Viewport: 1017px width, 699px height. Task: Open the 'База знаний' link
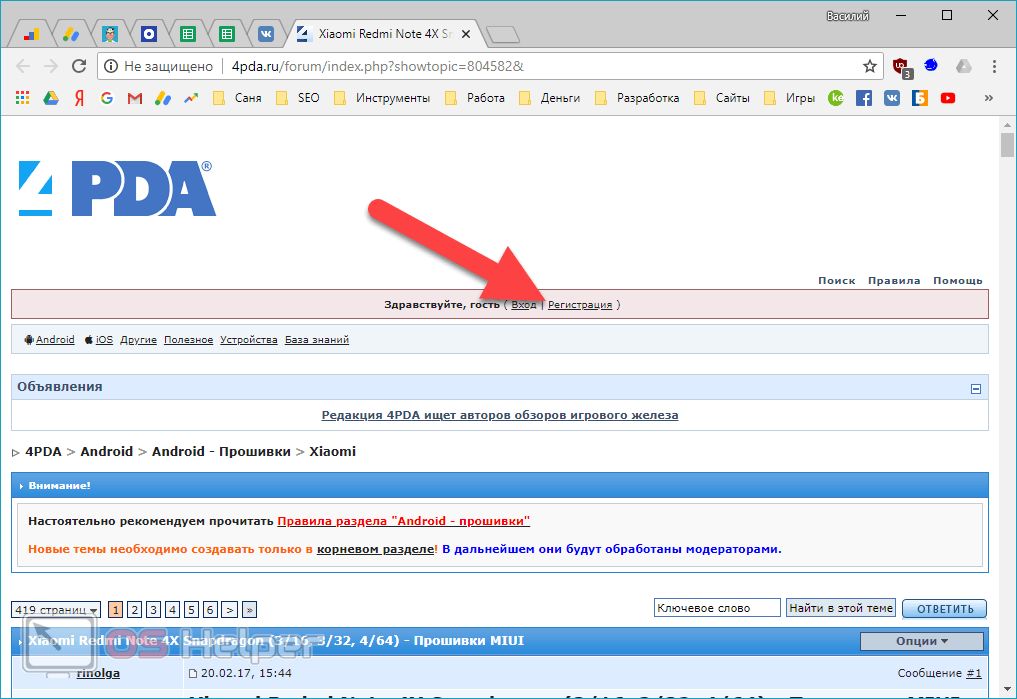[x=317, y=340]
